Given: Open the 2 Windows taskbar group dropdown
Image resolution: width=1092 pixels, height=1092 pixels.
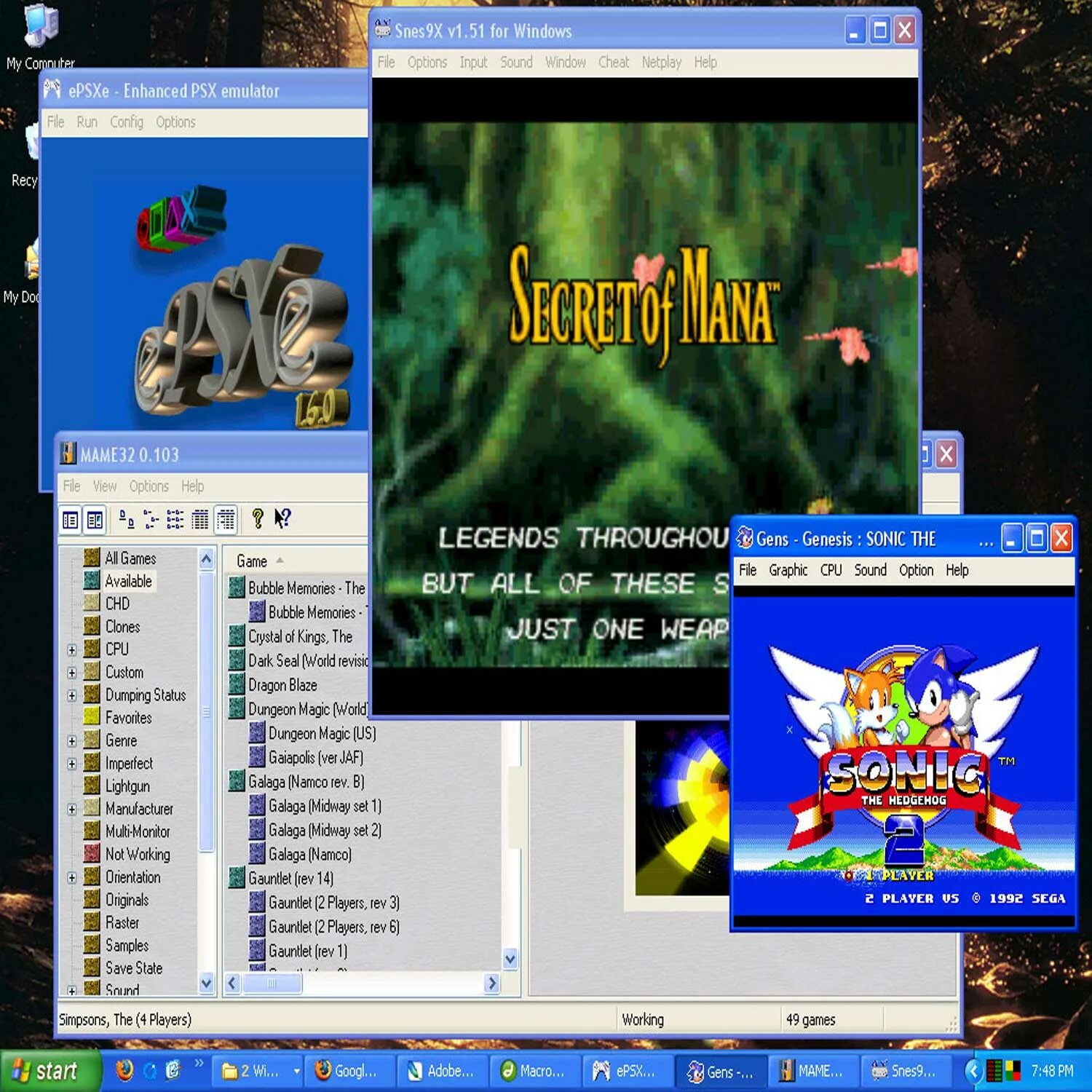Looking at the screenshot, I should point(296,1071).
